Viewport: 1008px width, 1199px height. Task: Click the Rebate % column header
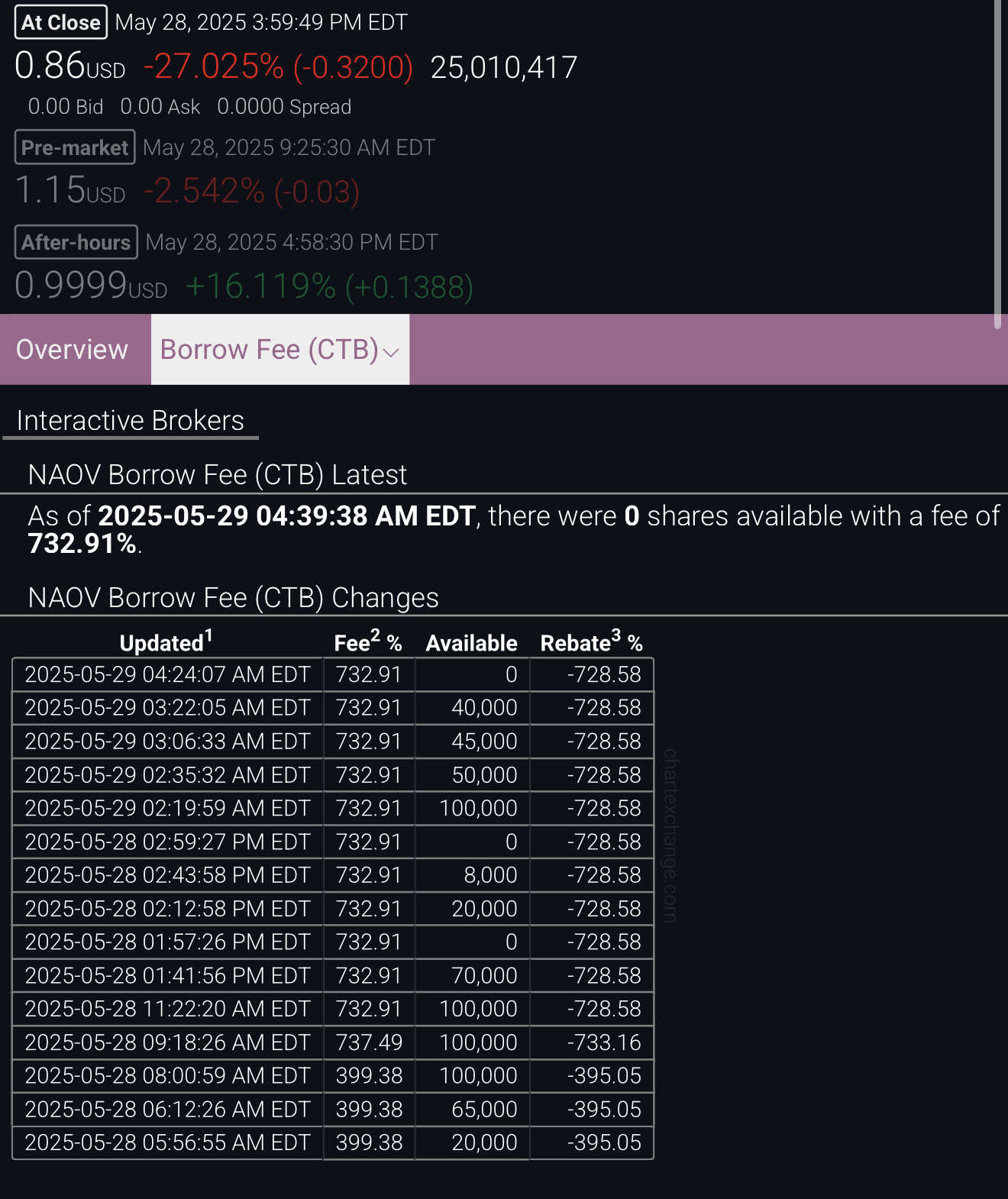click(592, 642)
